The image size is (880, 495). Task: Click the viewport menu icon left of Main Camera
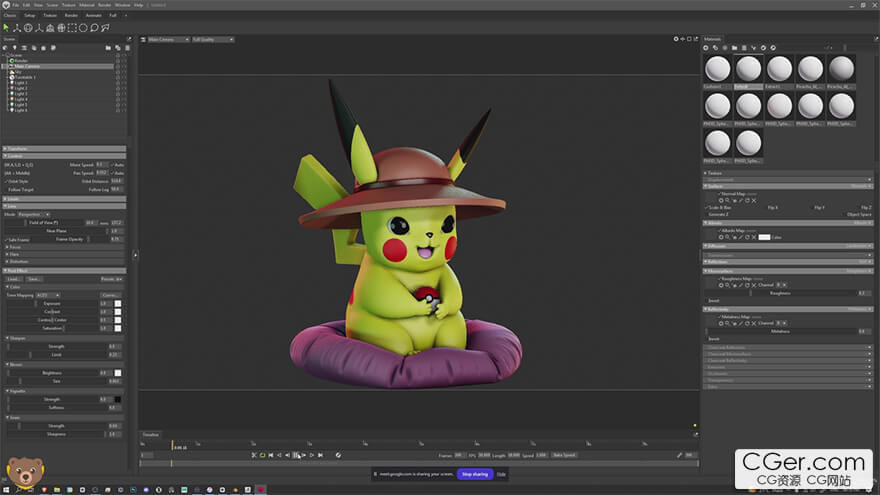click(143, 40)
